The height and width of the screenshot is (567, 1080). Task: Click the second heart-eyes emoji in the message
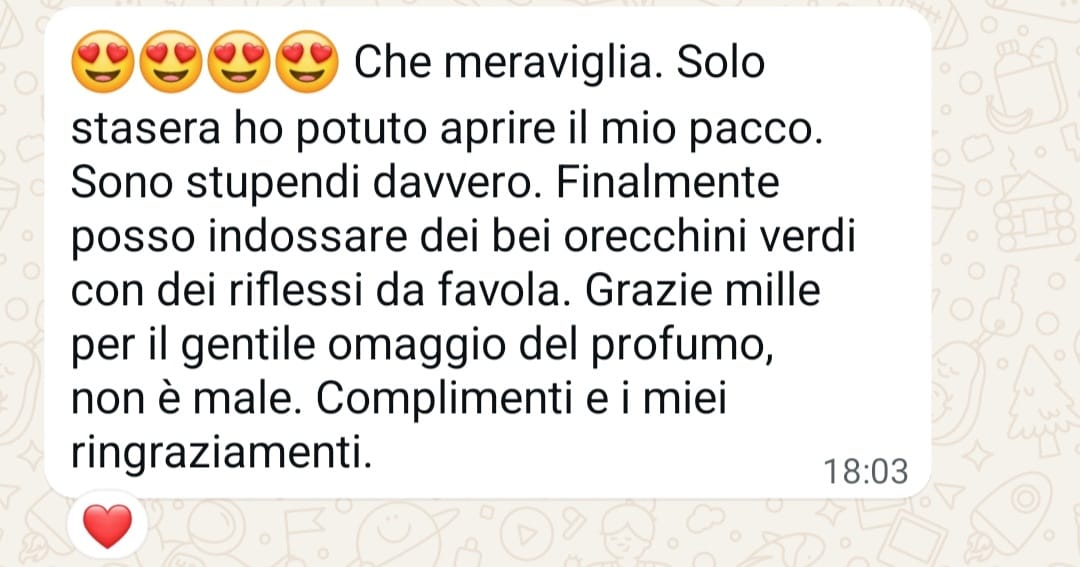pos(171,62)
